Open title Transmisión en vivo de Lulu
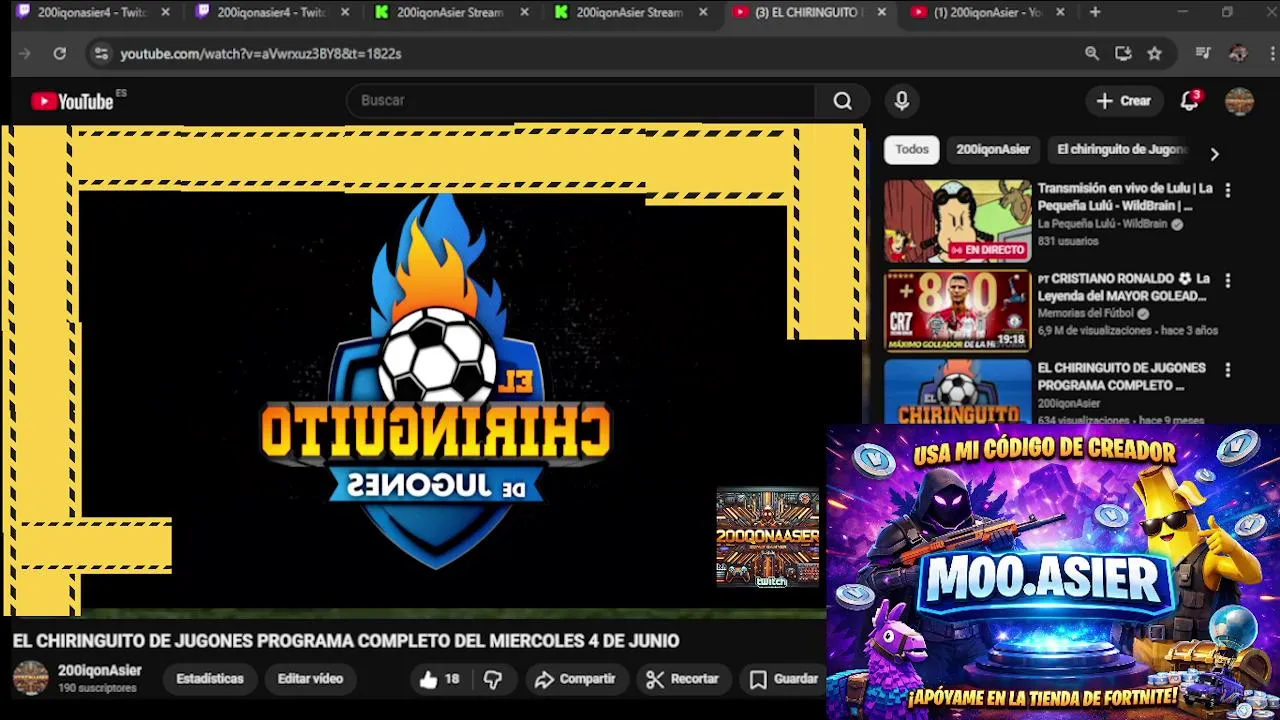The image size is (1280, 720). (x=1125, y=197)
